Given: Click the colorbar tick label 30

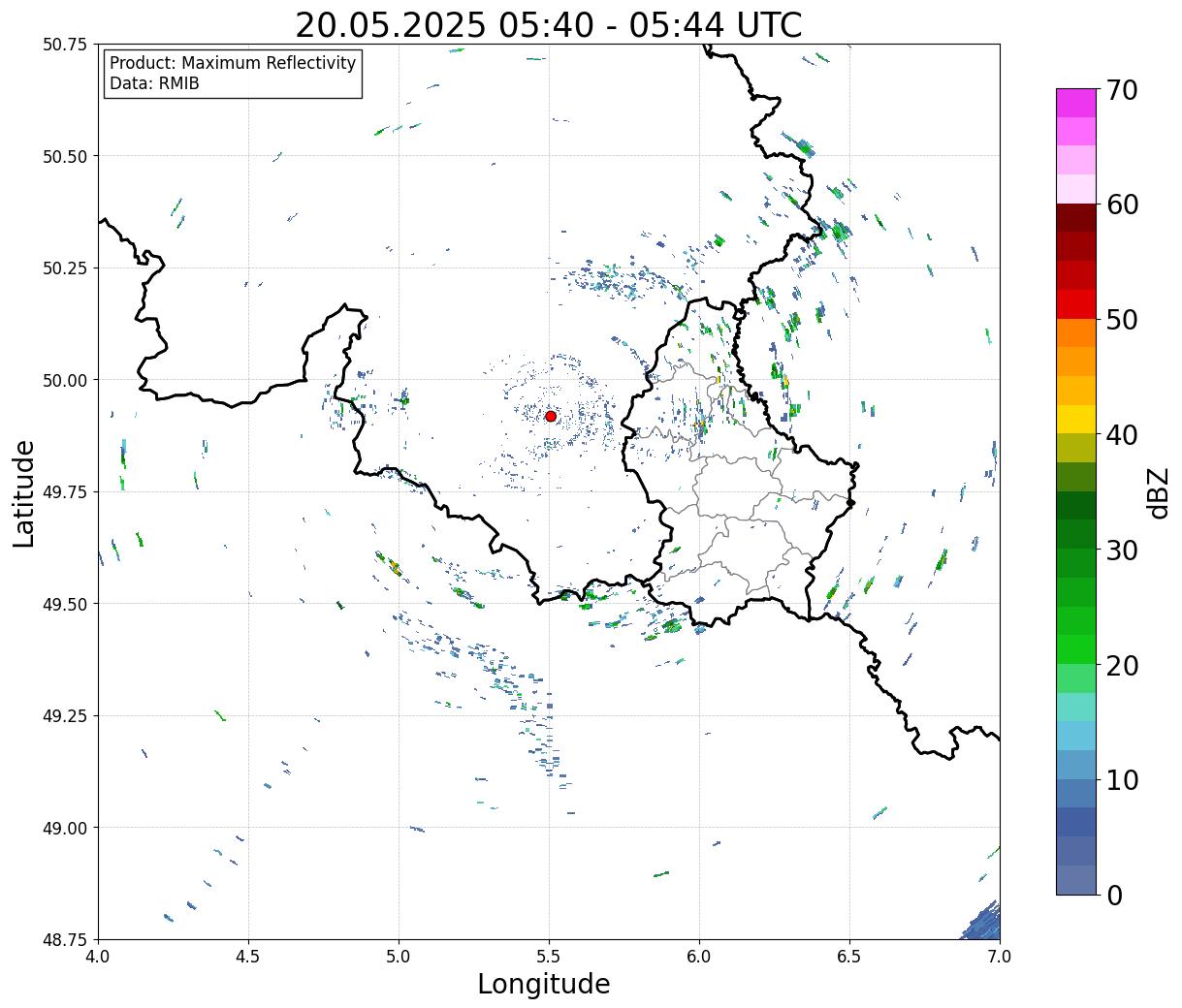Looking at the screenshot, I should (x=1122, y=550).
